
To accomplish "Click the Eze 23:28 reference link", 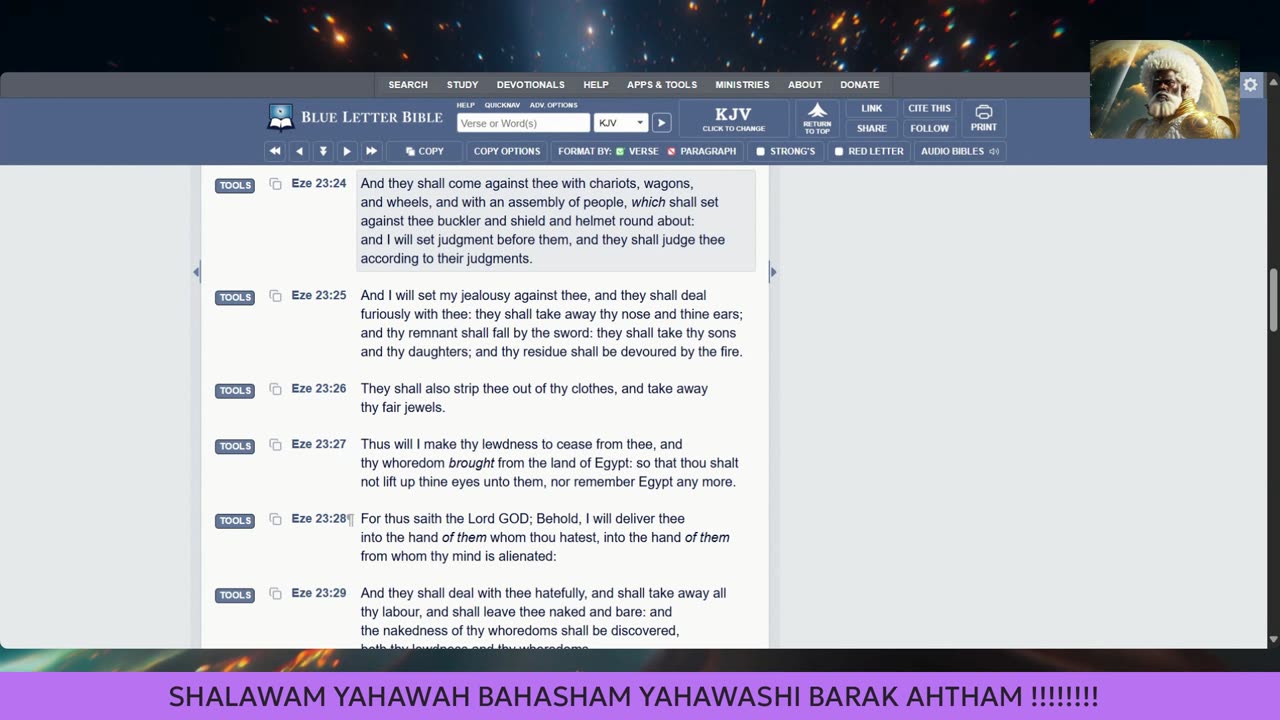I will pos(319,519).
